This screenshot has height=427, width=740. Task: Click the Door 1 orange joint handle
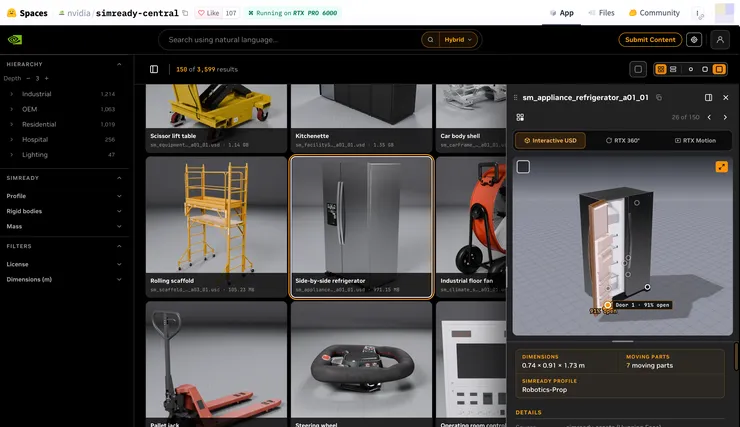click(x=607, y=305)
